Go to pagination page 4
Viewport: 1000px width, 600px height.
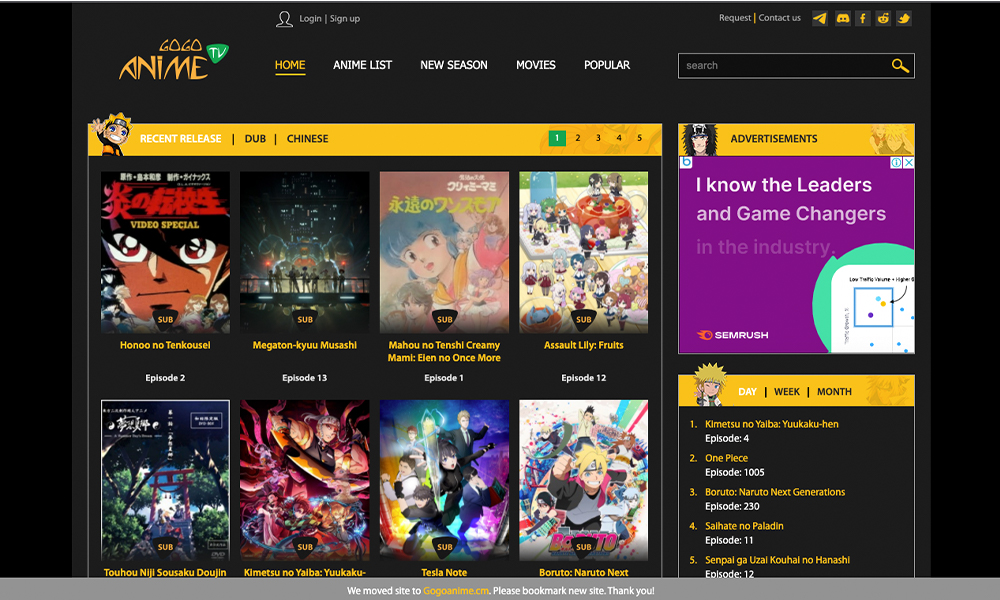tap(619, 138)
